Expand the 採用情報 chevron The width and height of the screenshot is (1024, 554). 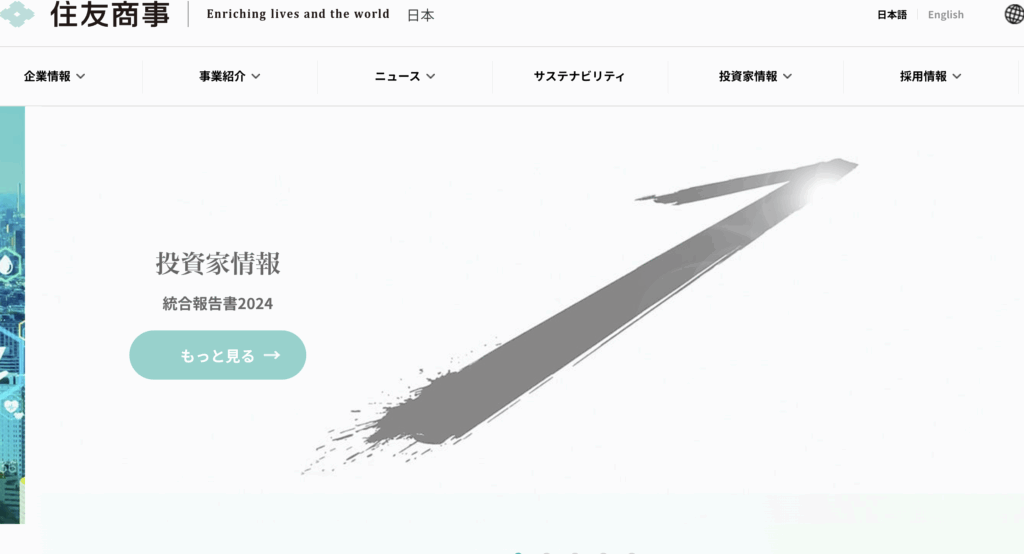[x=957, y=76]
